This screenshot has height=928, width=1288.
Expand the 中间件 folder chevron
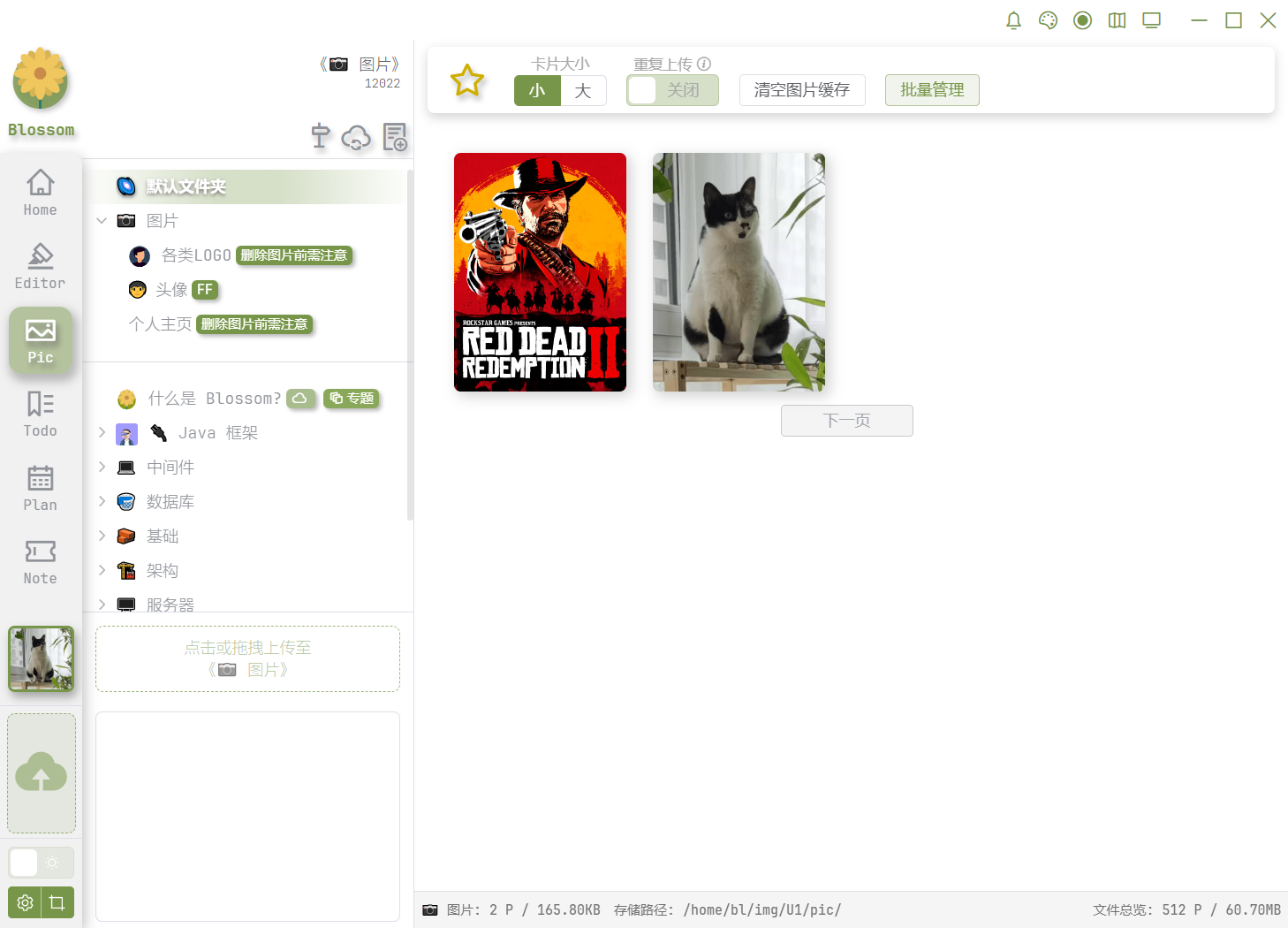pos(102,467)
